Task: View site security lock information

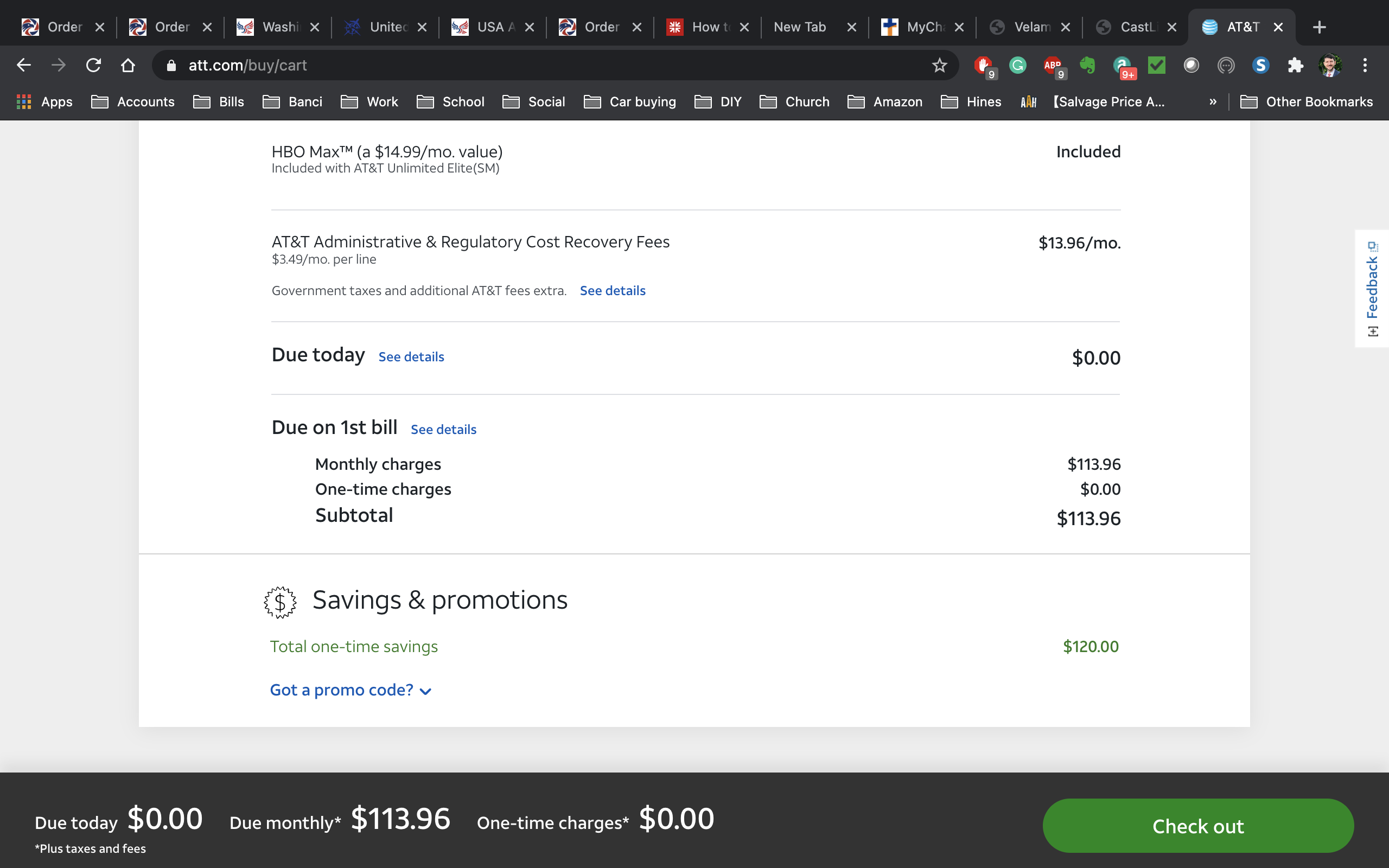Action: pyautogui.click(x=171, y=66)
